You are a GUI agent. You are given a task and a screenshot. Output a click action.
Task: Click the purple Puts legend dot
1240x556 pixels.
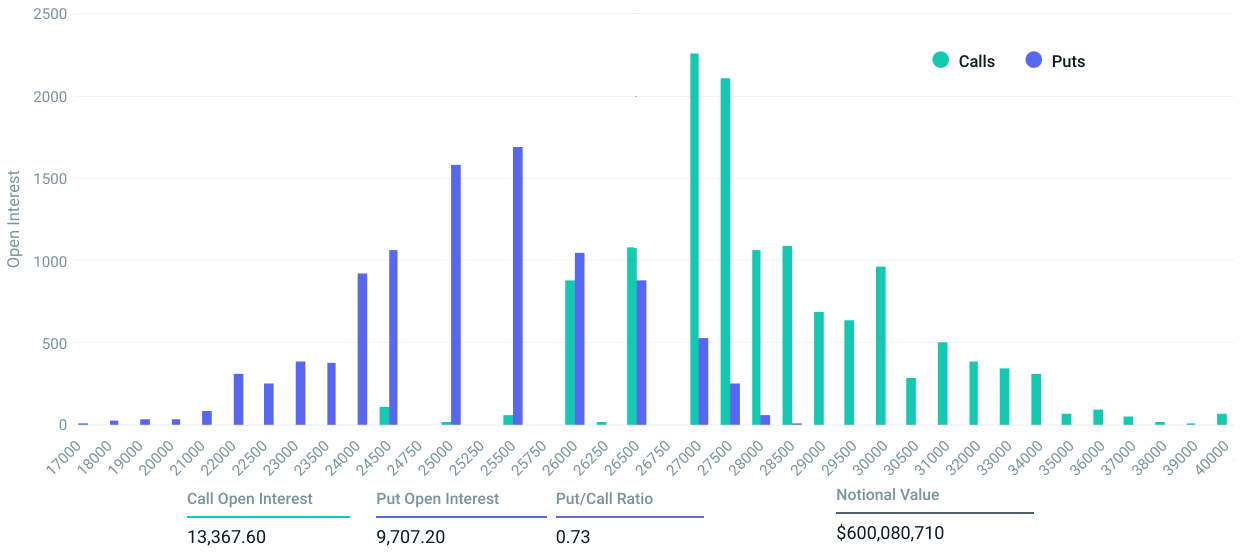[1034, 60]
